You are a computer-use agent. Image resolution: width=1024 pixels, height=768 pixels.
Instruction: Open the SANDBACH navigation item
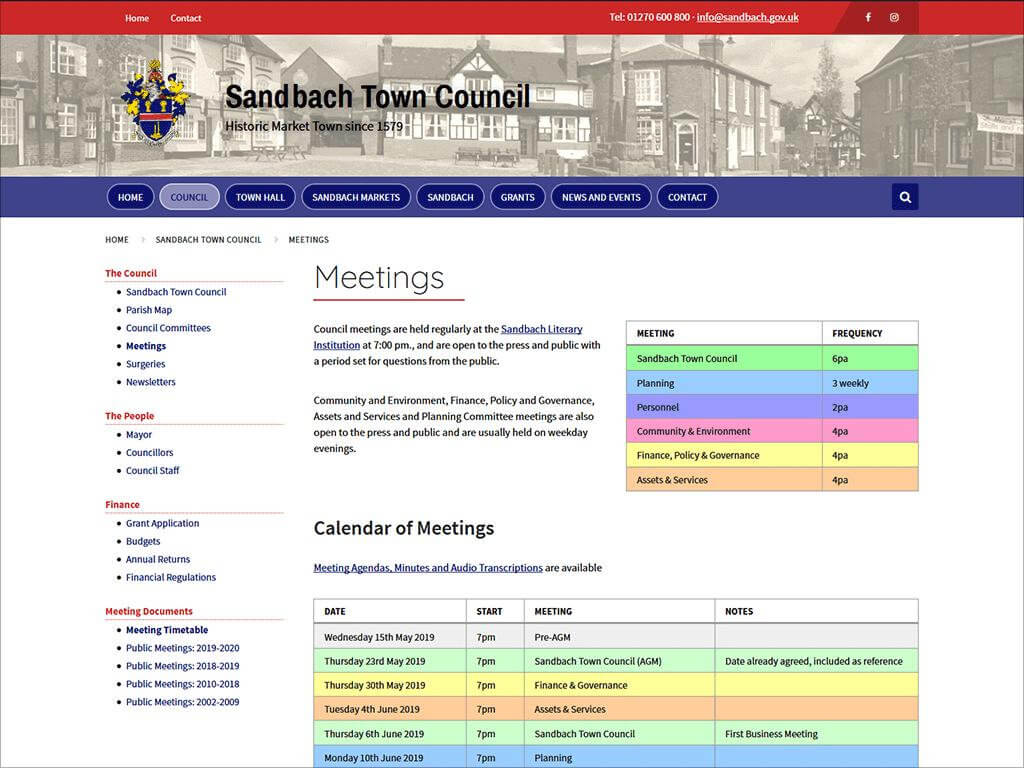(451, 197)
